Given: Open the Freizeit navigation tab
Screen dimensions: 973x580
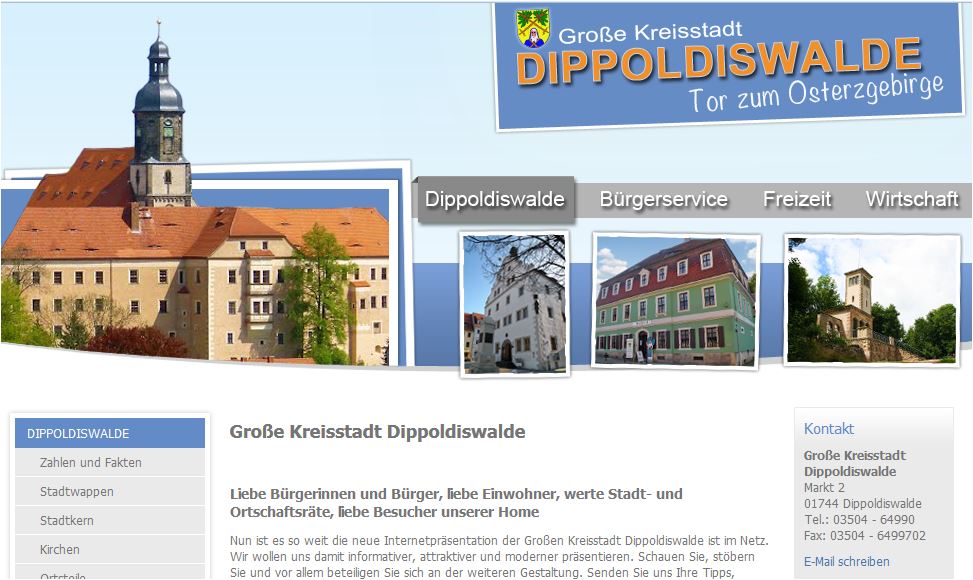Looking at the screenshot, I should [797, 199].
